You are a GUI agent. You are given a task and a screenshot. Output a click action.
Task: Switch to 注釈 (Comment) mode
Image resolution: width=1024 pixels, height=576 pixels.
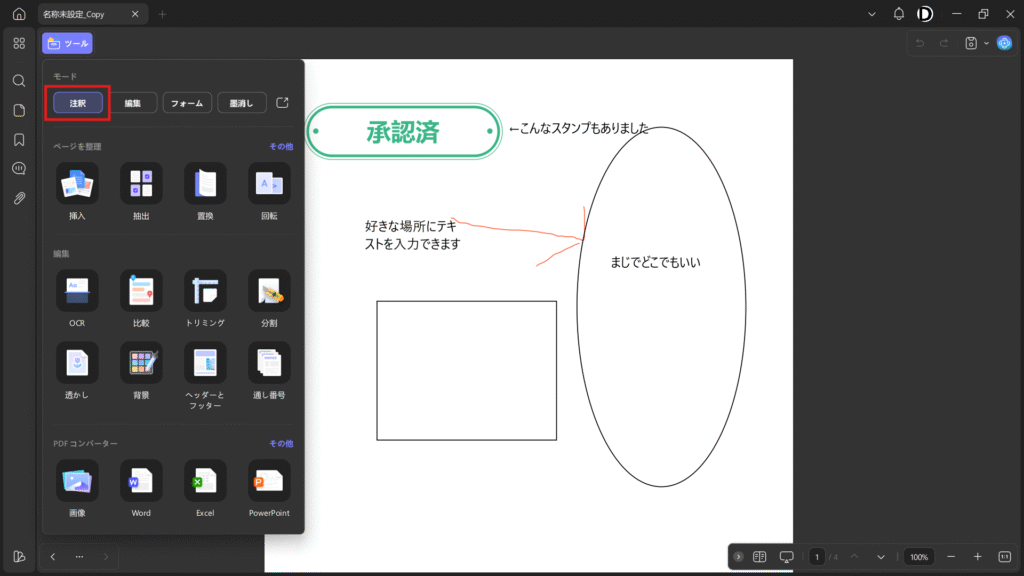pyautogui.click(x=78, y=103)
